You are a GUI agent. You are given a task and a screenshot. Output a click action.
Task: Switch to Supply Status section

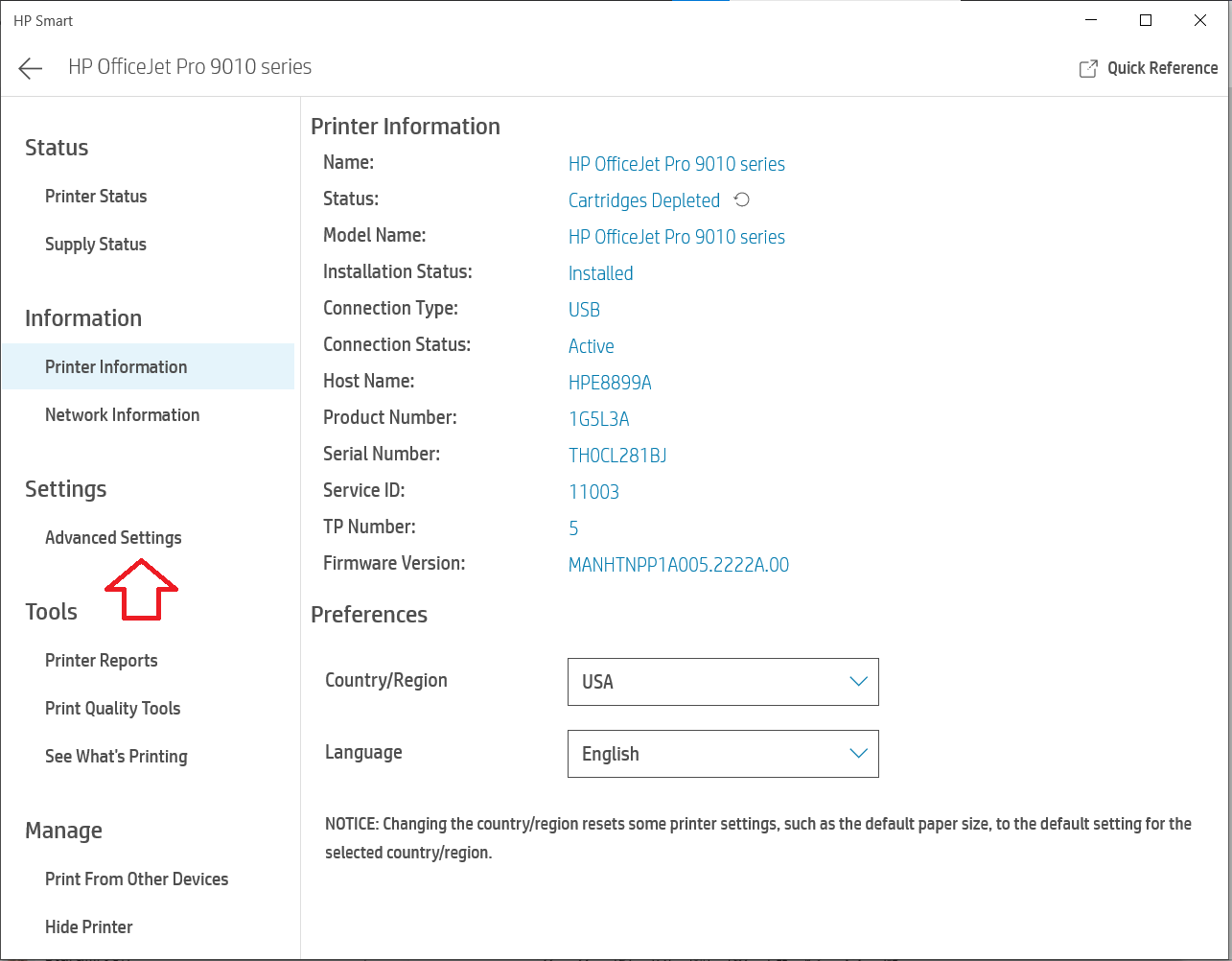tap(95, 244)
